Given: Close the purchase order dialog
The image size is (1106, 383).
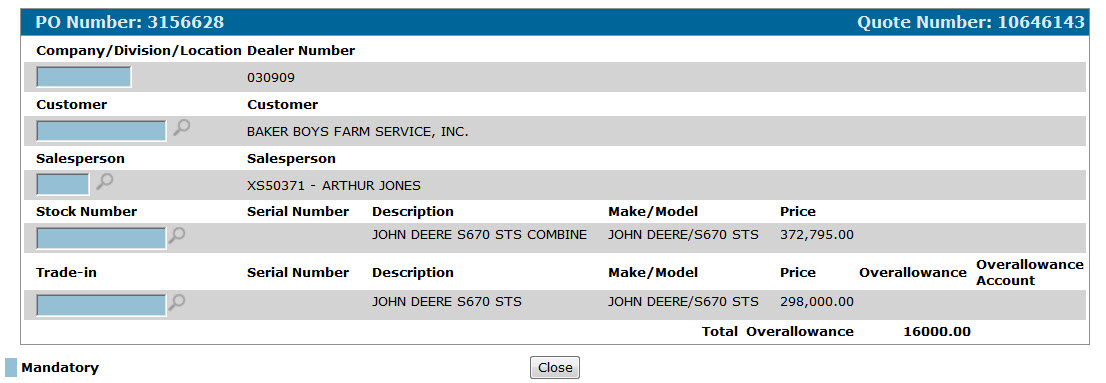Looking at the screenshot, I should coord(554,367).
